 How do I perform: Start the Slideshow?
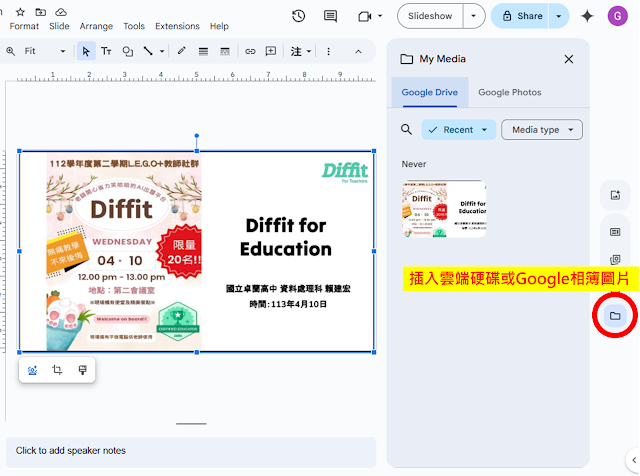coord(430,16)
